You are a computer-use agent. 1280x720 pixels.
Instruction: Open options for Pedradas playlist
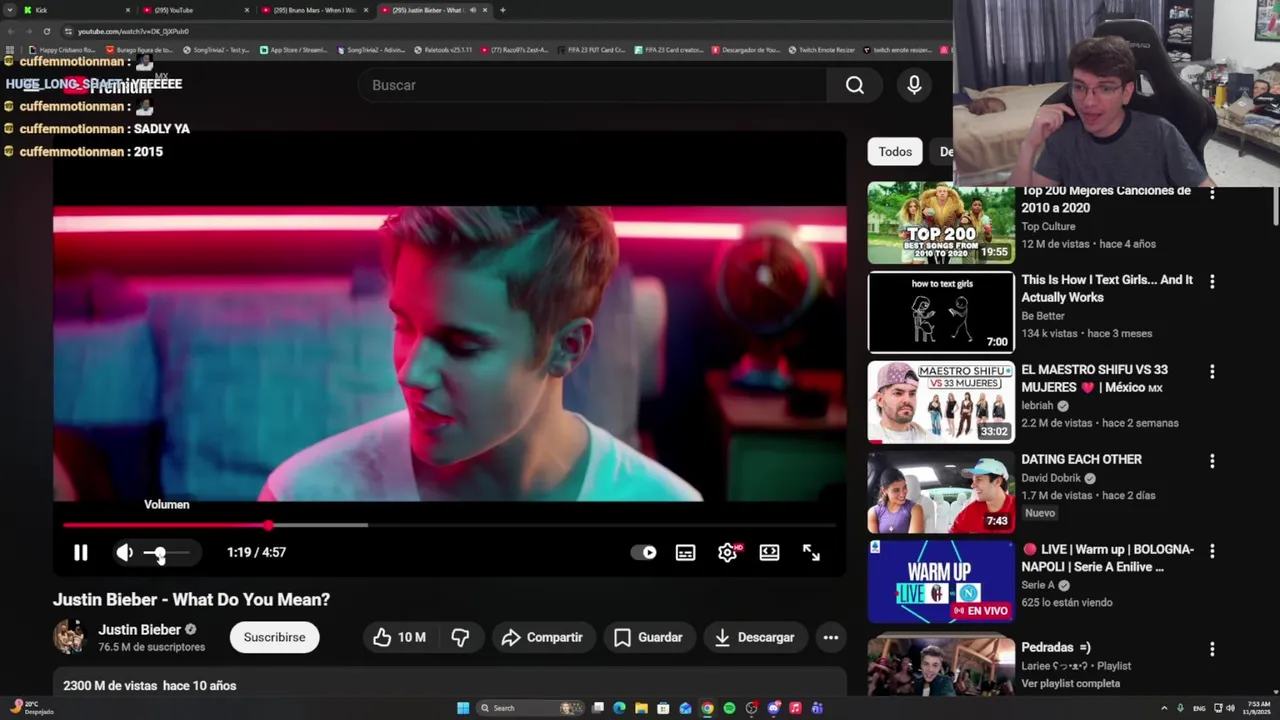pyautogui.click(x=1212, y=649)
